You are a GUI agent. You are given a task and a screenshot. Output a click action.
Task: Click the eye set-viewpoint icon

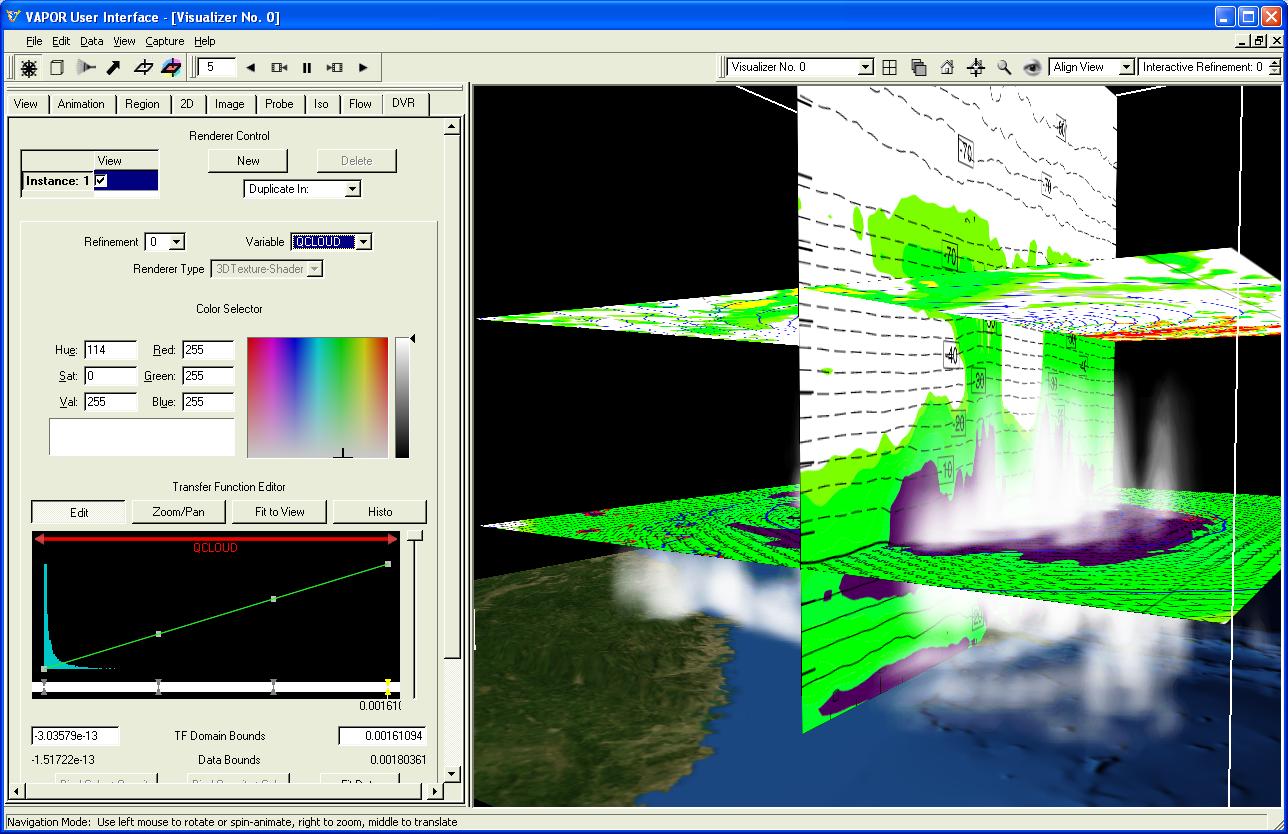(x=1031, y=67)
